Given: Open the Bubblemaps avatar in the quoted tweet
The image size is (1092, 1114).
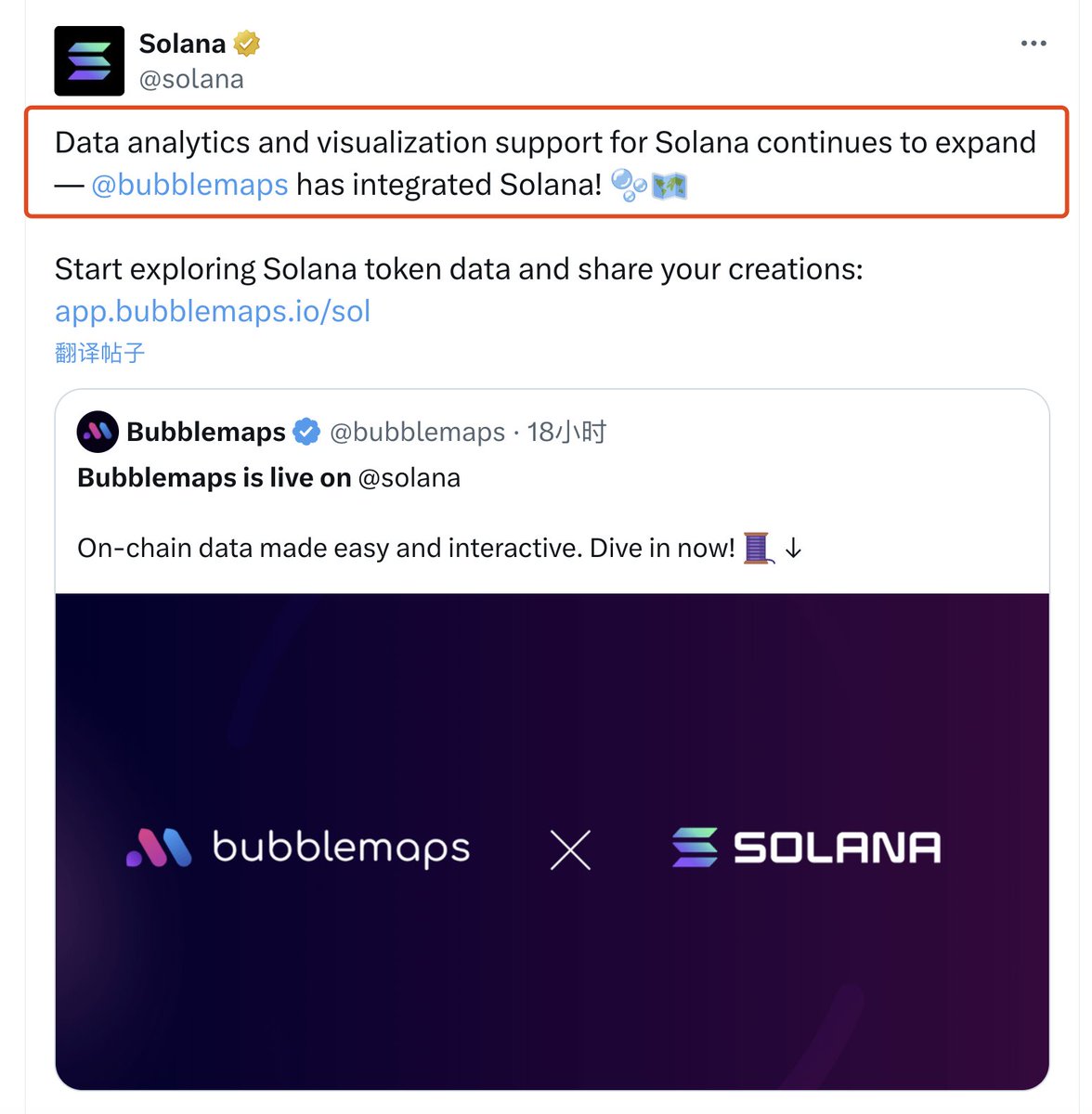Looking at the screenshot, I should point(97,432).
